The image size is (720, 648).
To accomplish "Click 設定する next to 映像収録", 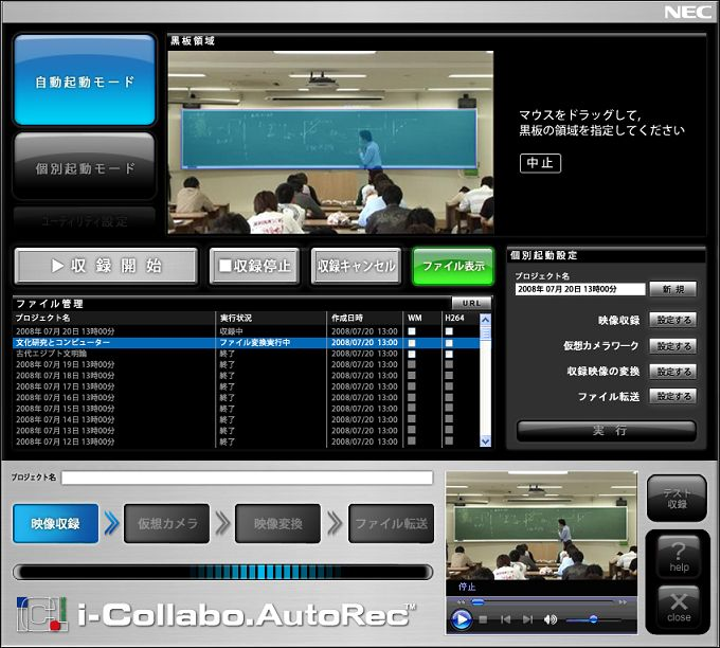I will 673,320.
